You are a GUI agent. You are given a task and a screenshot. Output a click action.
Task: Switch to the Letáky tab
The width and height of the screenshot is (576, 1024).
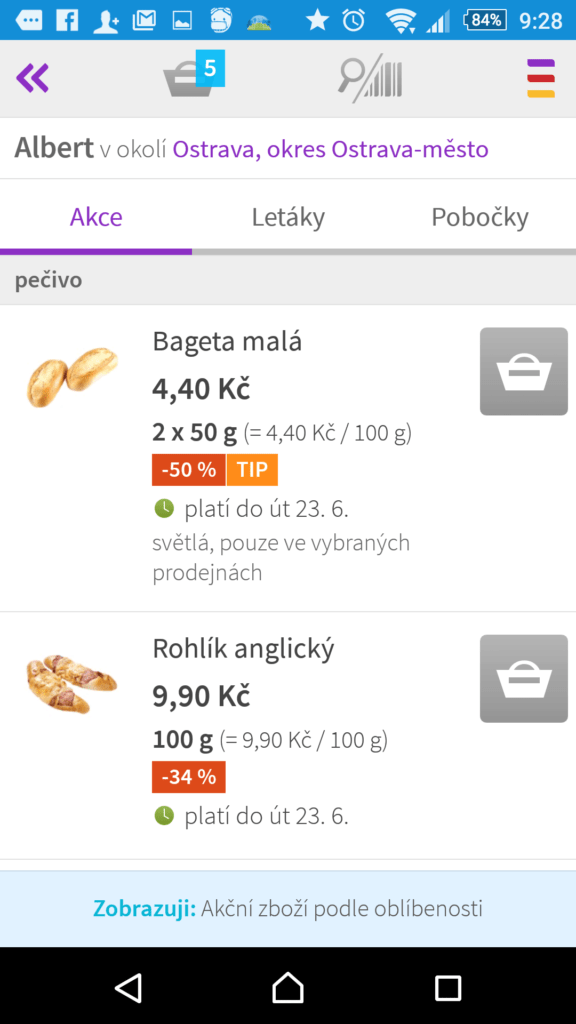tap(288, 217)
